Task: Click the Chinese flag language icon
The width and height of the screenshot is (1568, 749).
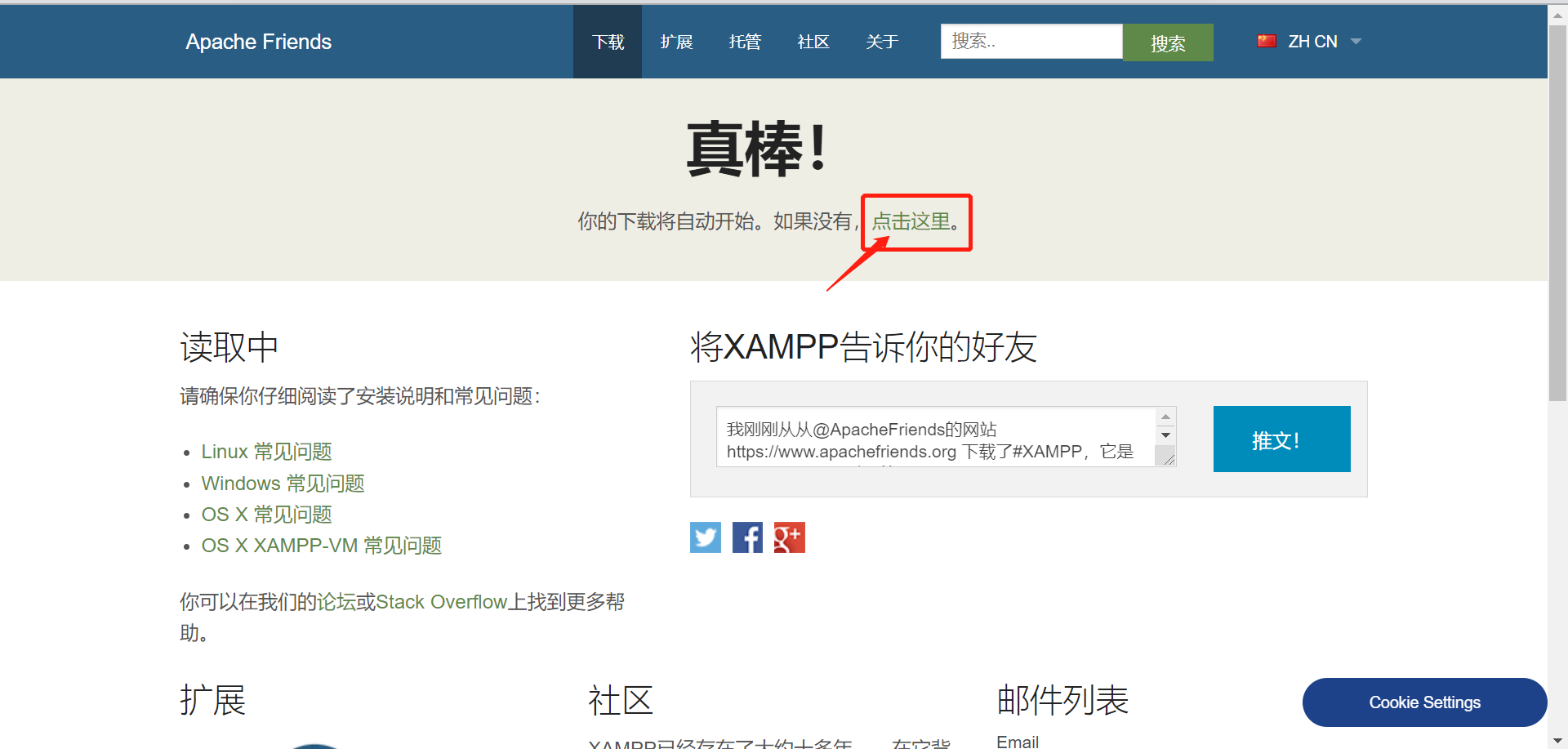Action: point(1267,40)
